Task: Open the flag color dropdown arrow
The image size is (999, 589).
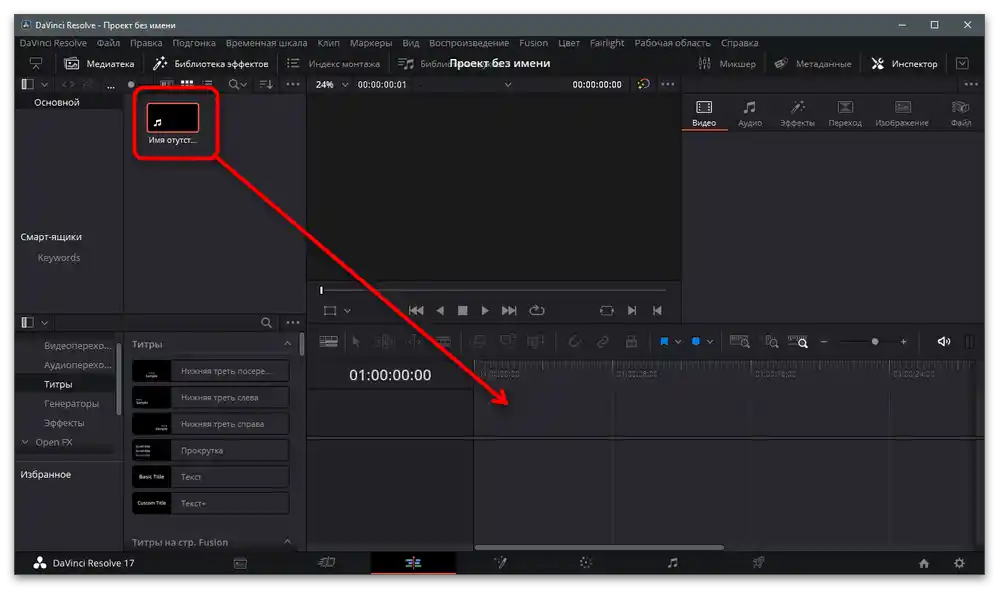Action: tap(678, 342)
